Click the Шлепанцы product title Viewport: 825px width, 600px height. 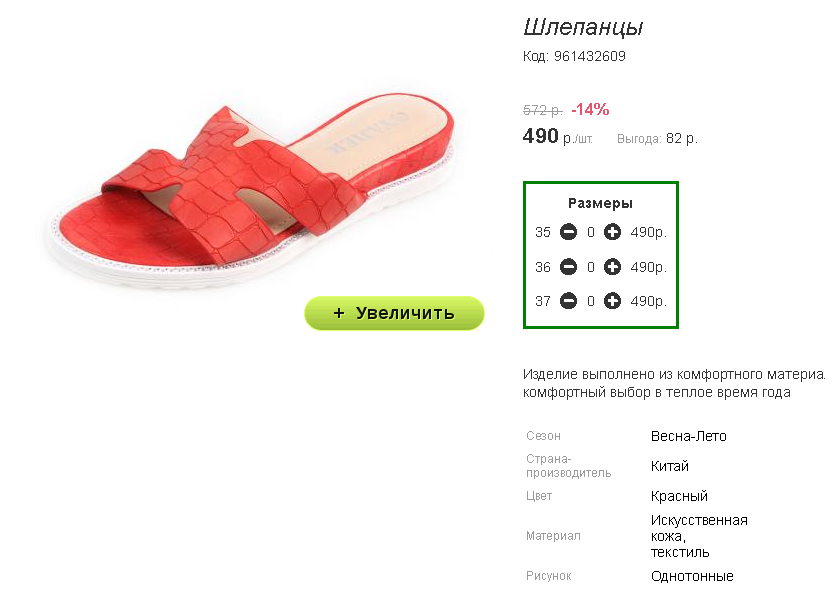pos(583,27)
